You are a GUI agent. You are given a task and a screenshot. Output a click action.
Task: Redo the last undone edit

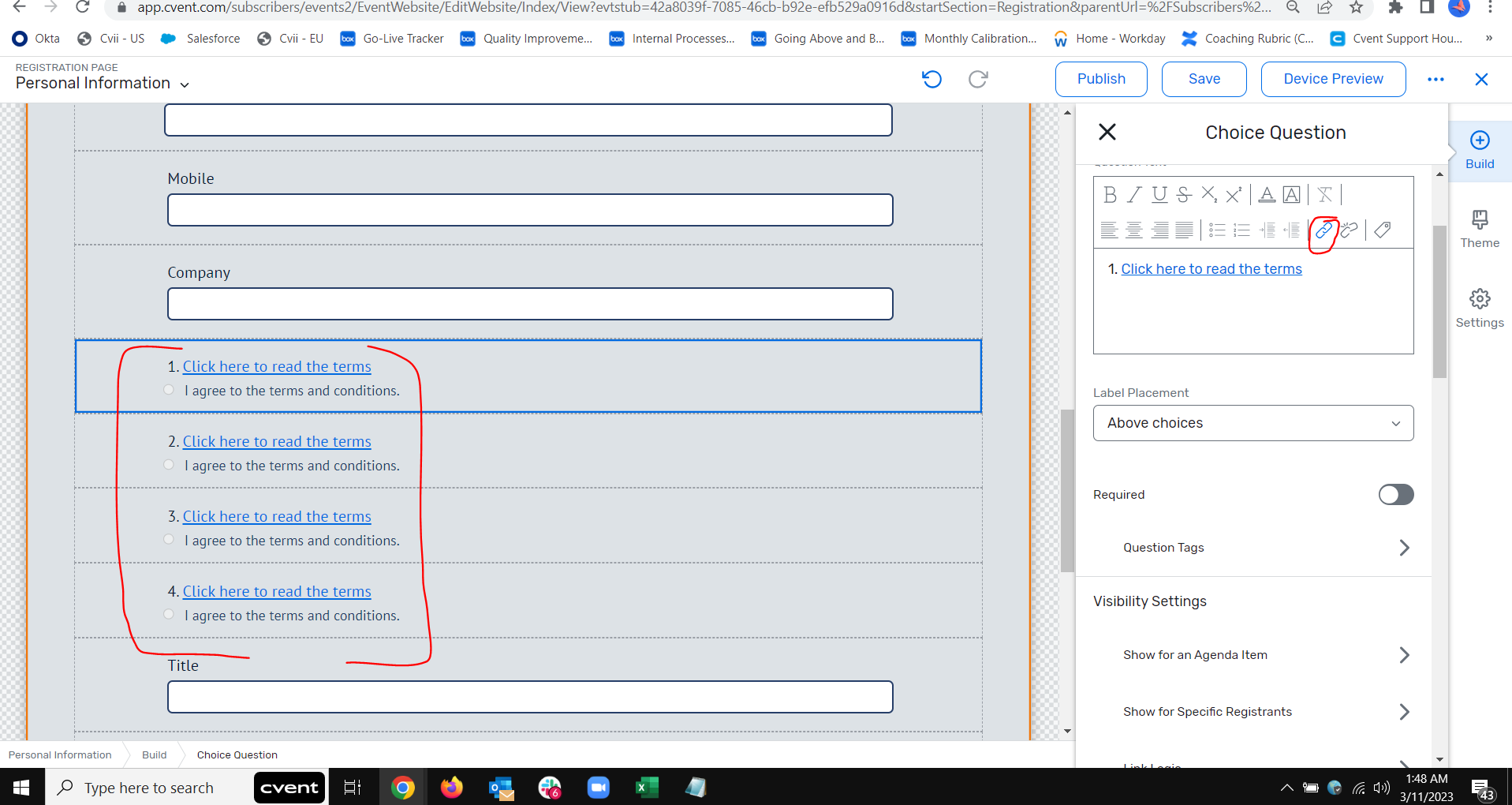click(978, 79)
